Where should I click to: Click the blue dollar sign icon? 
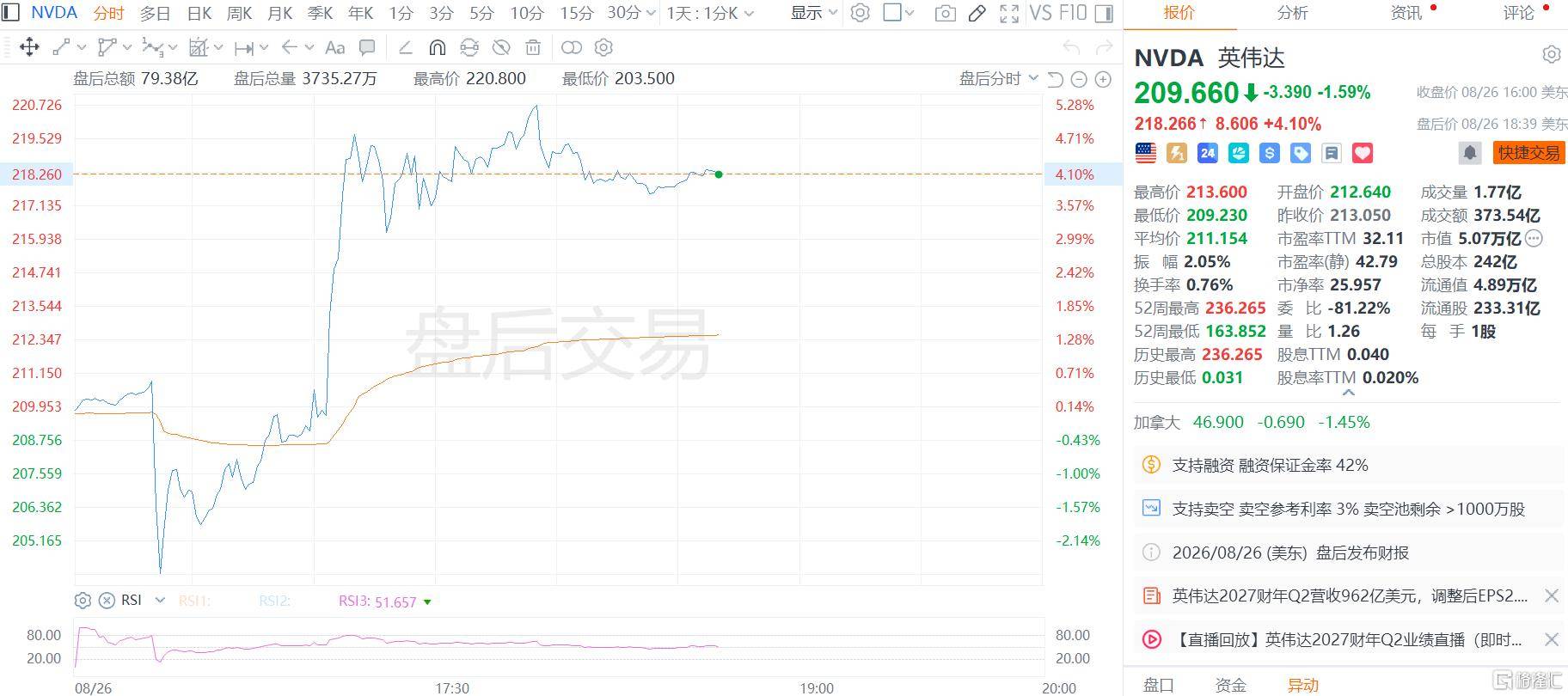click(x=1269, y=153)
